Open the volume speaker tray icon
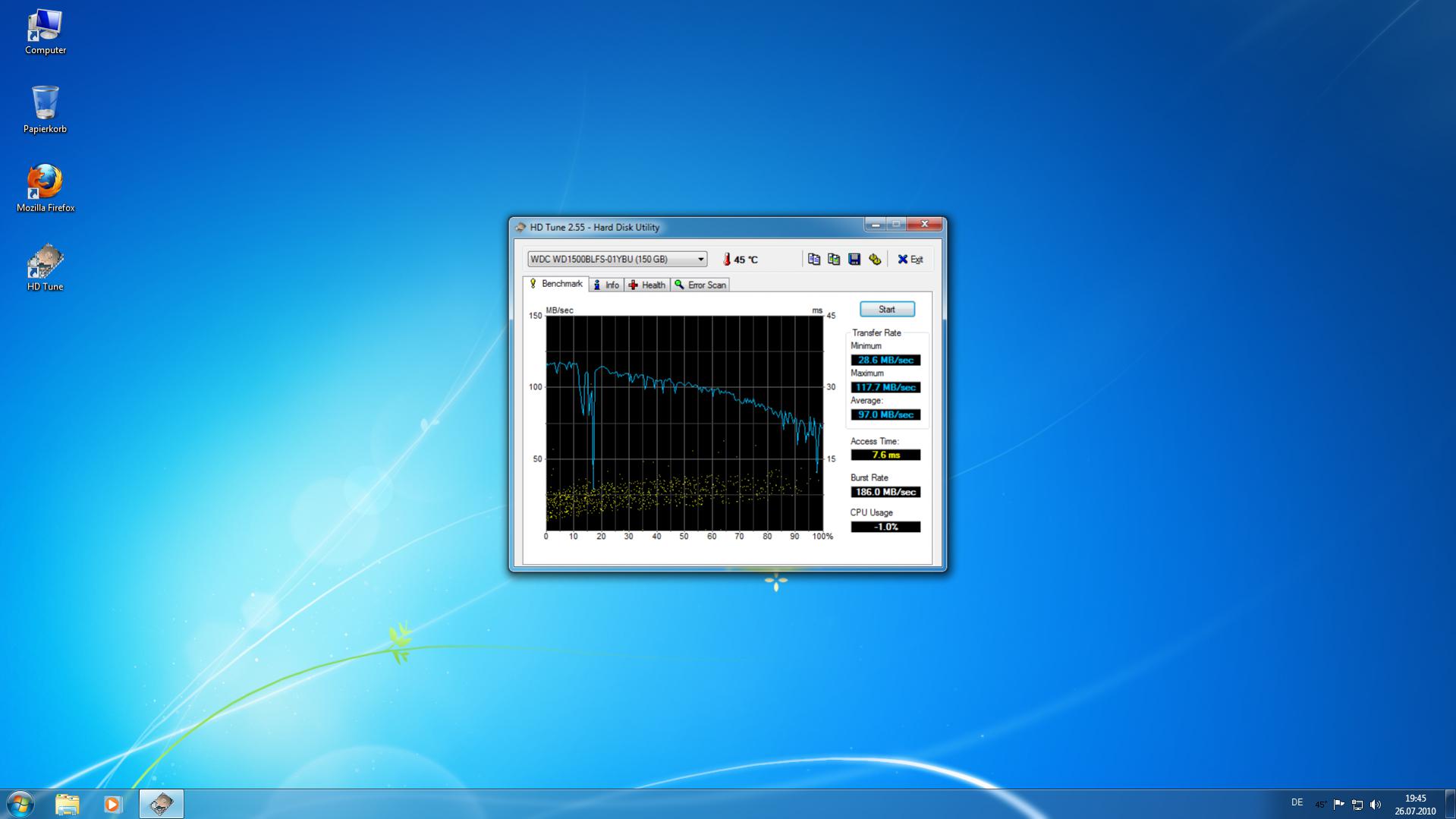The image size is (1456, 819). [x=1376, y=805]
